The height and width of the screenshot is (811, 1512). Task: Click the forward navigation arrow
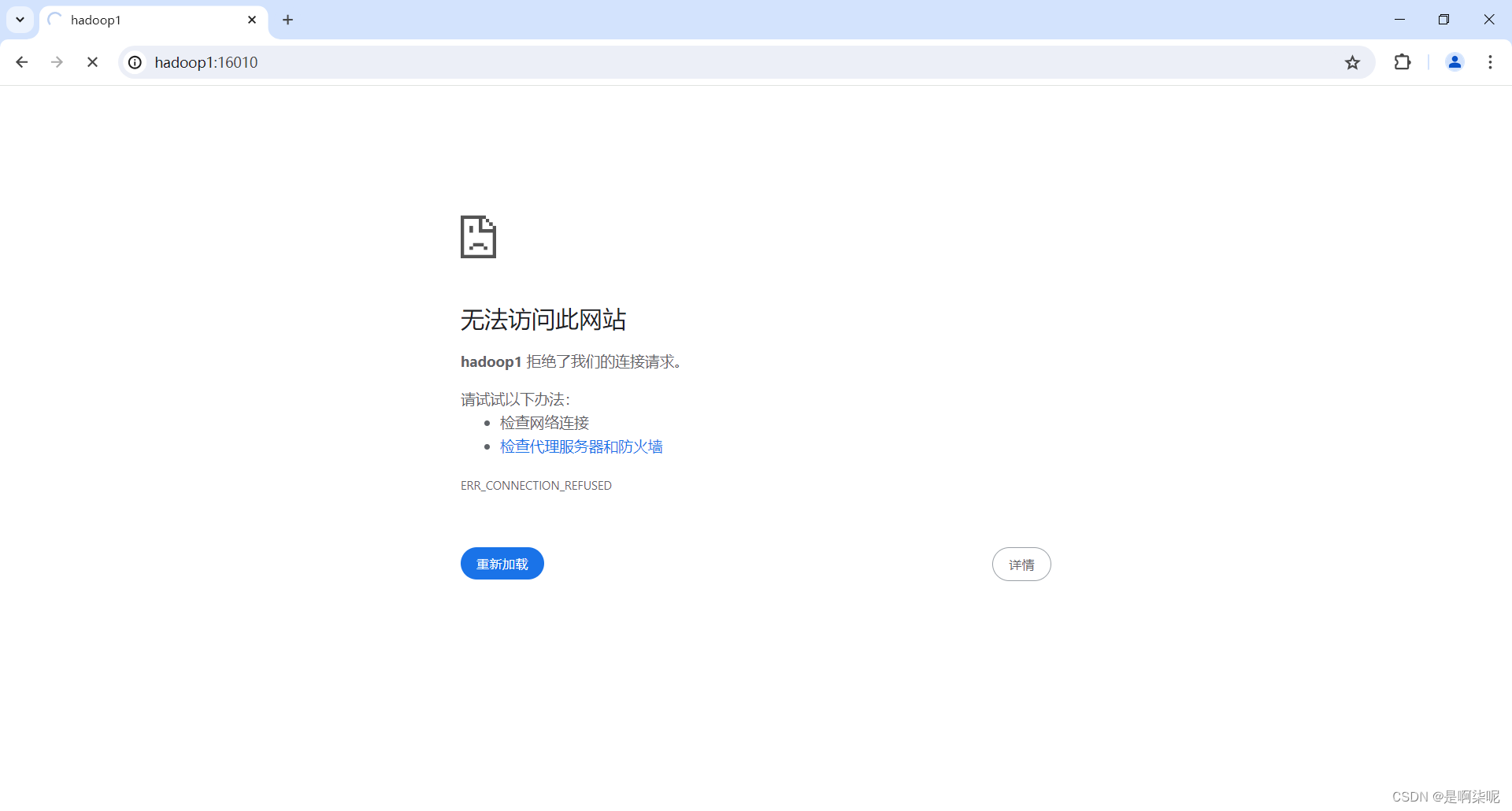57,62
